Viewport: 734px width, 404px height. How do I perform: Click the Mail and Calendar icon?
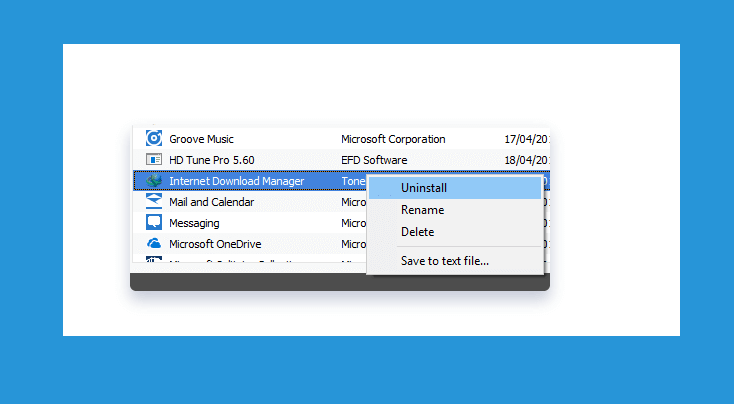pyautogui.click(x=154, y=201)
